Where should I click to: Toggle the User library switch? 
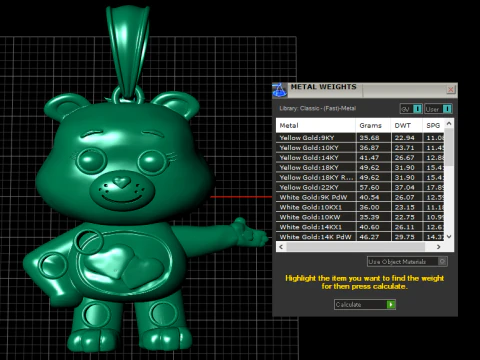pos(438,109)
